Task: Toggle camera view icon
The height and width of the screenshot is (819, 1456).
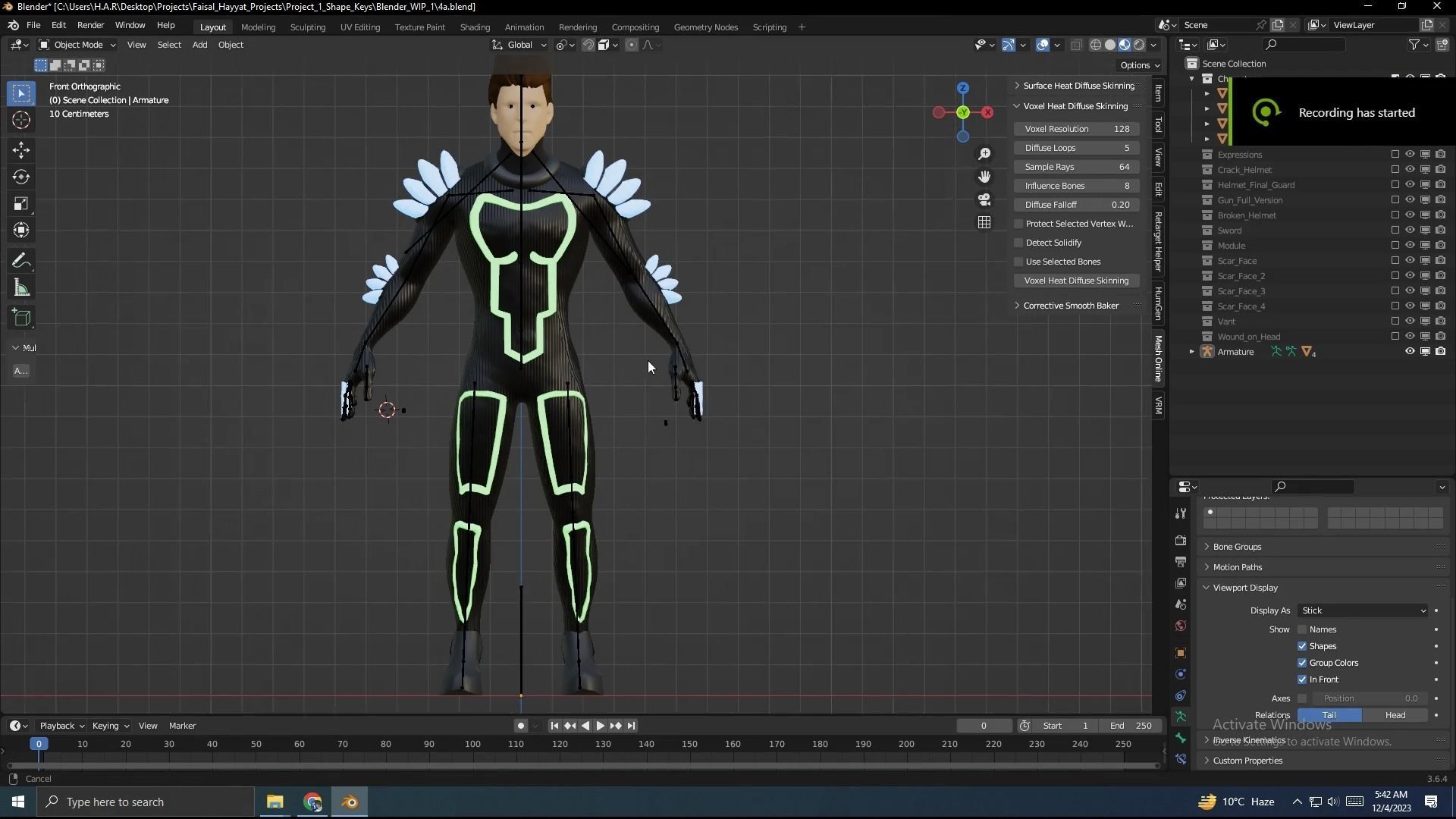Action: tap(984, 199)
